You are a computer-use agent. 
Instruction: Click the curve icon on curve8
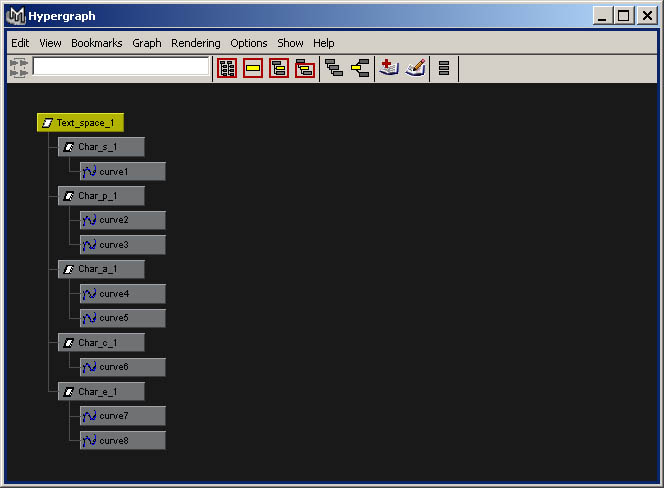pyautogui.click(x=89, y=441)
